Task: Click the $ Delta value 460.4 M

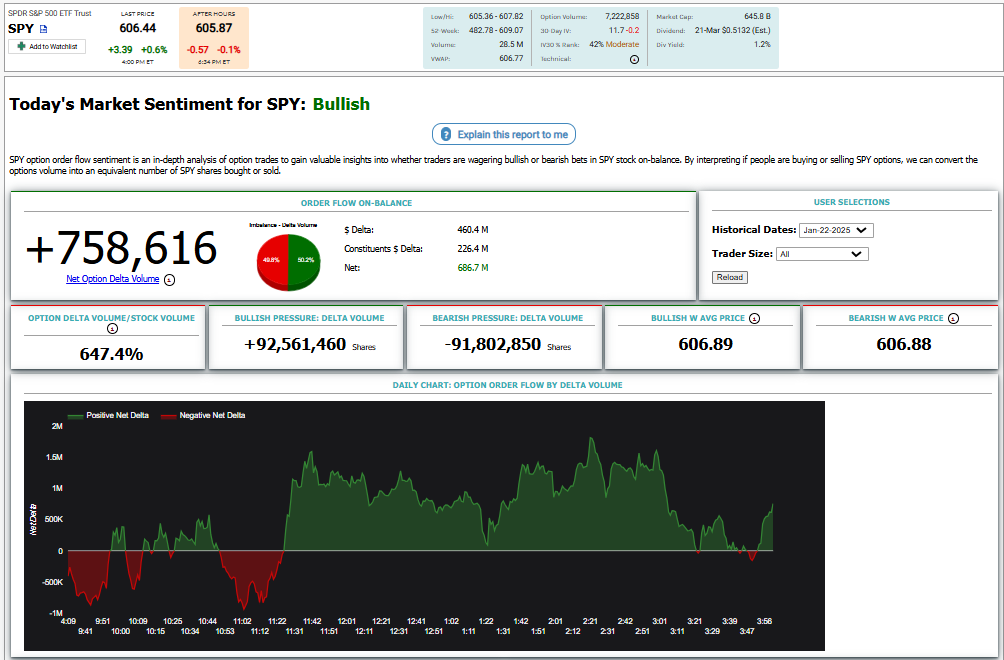Action: tap(473, 230)
